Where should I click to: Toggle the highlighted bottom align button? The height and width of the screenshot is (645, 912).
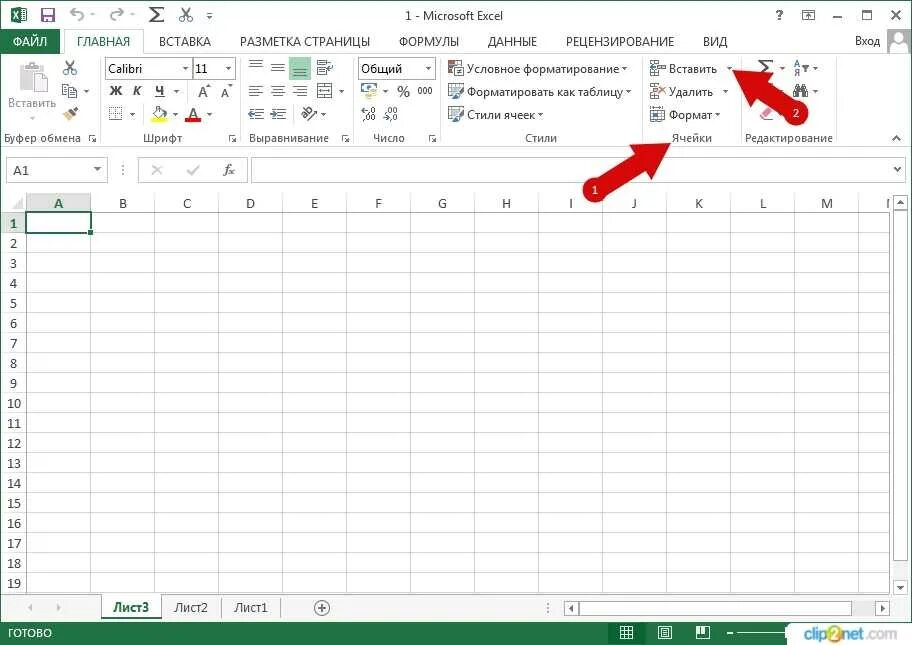[300, 68]
